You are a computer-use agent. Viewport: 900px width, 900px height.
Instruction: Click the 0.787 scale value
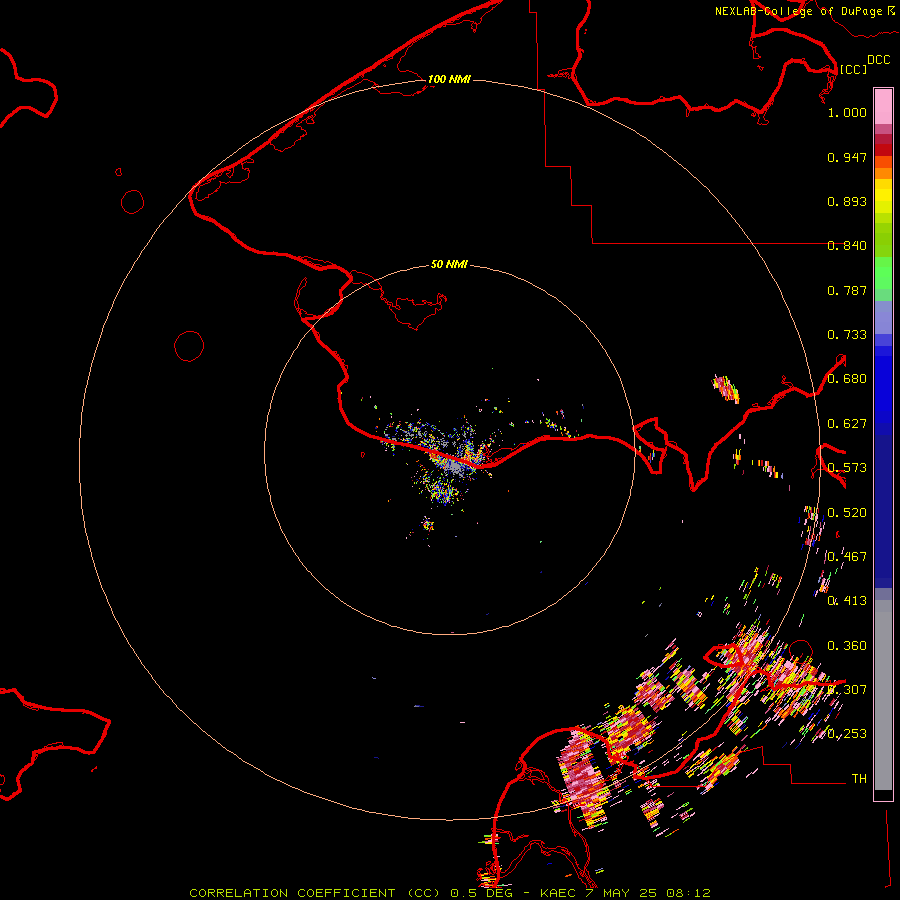pyautogui.click(x=847, y=290)
